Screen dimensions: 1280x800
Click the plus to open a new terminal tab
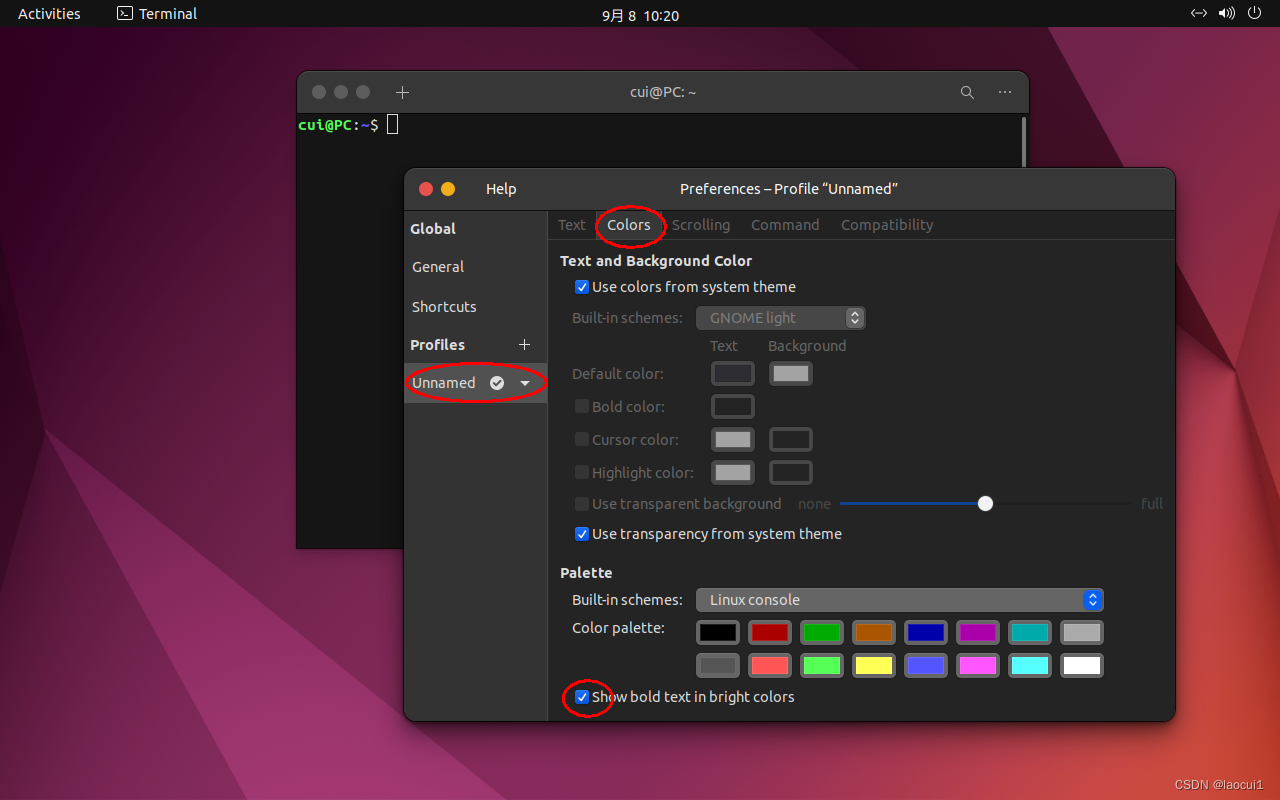point(402,91)
